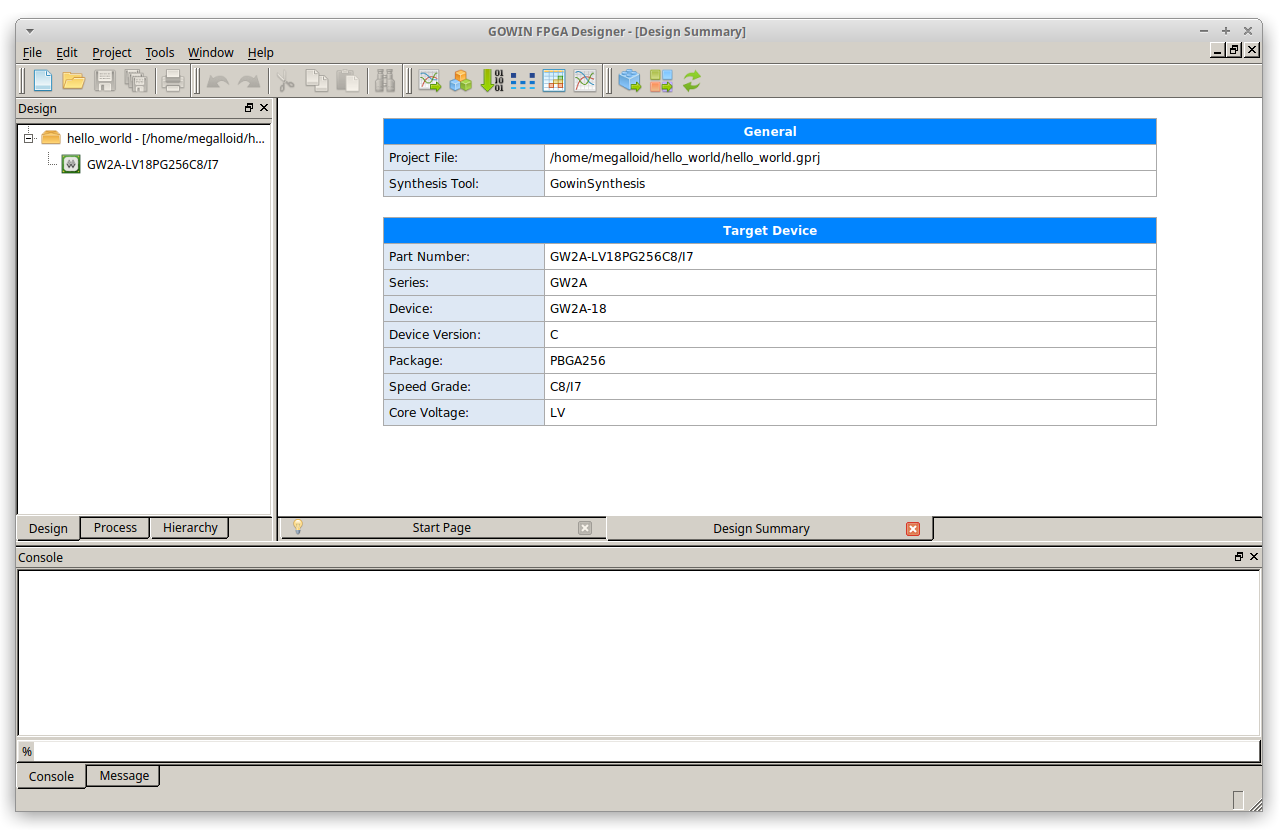This screenshot has width=1284, height=830.
Task: Click the chart icon with green arrow
Action: click(x=430, y=81)
